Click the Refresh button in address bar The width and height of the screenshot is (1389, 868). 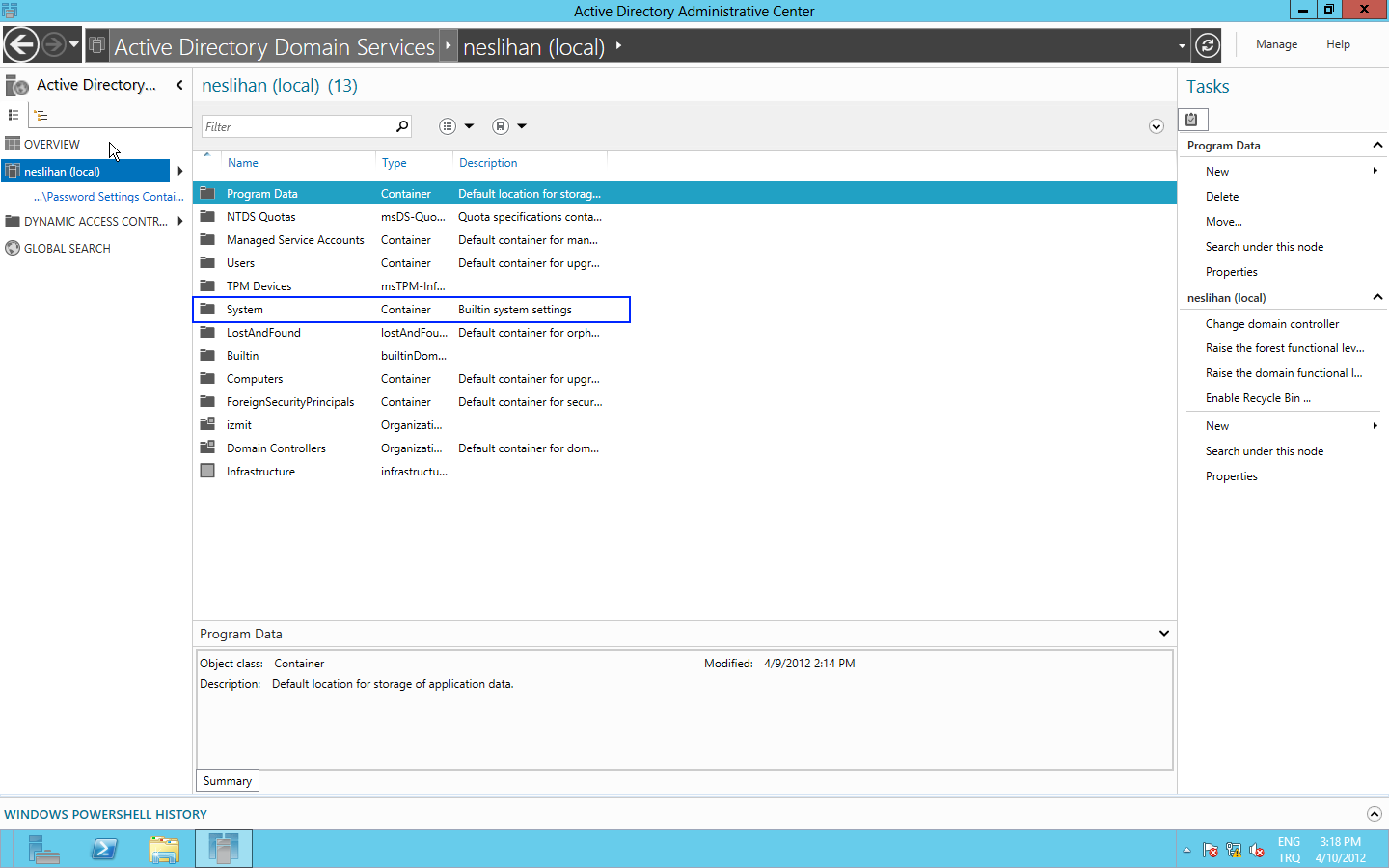coord(1208,44)
